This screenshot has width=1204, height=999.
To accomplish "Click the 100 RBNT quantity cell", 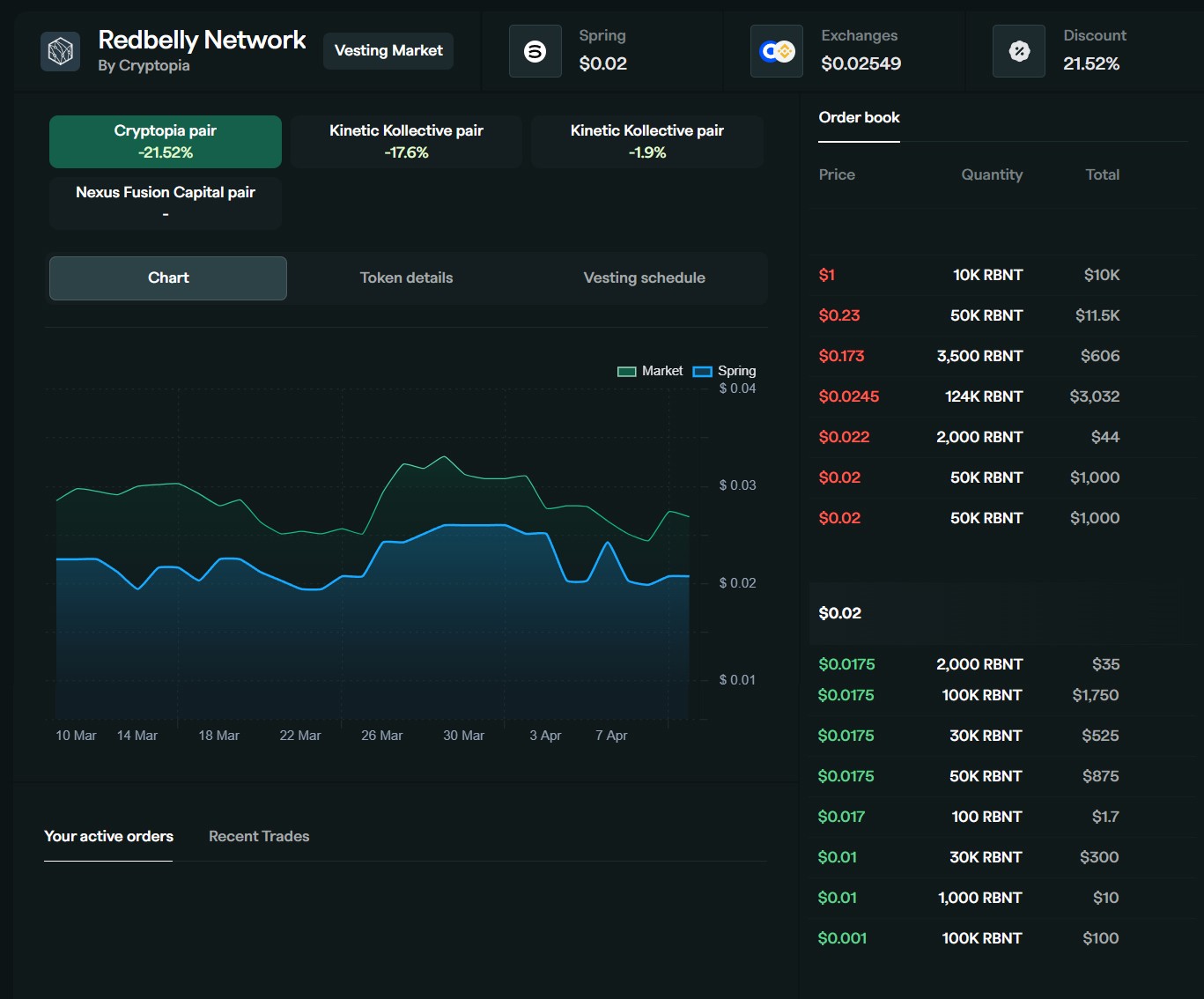I will (x=986, y=817).
